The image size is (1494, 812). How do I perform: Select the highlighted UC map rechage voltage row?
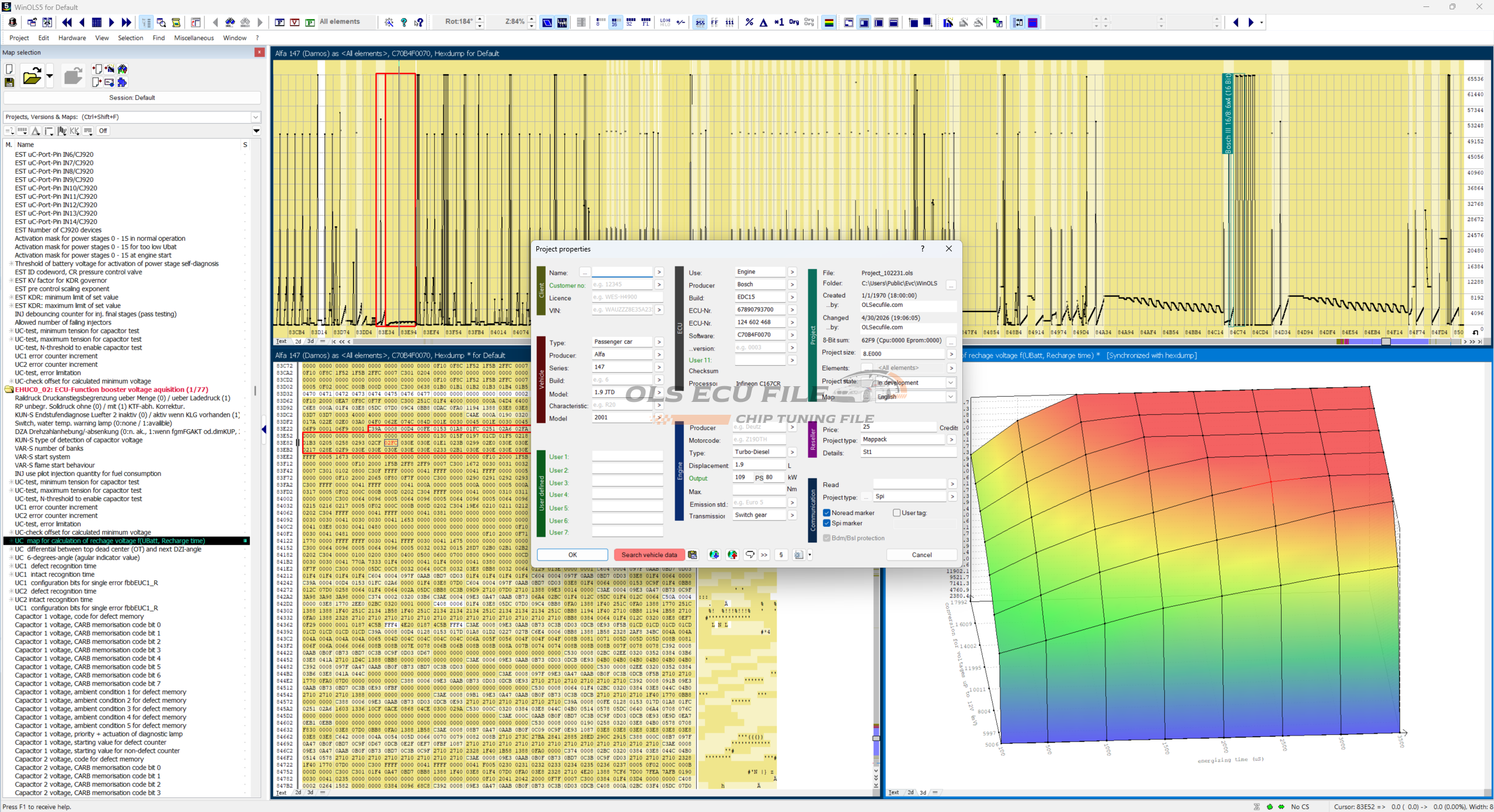point(127,541)
